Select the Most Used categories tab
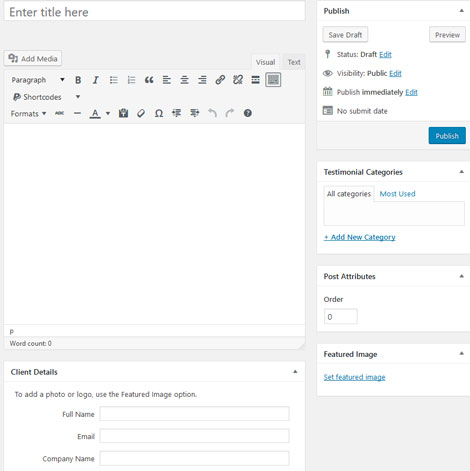Screen dimensions: 470x471 [x=397, y=194]
